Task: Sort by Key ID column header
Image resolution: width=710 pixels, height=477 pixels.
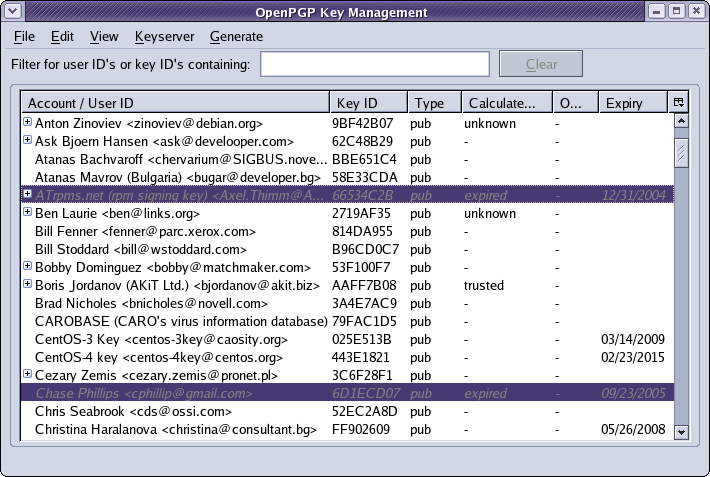Action: coord(369,103)
